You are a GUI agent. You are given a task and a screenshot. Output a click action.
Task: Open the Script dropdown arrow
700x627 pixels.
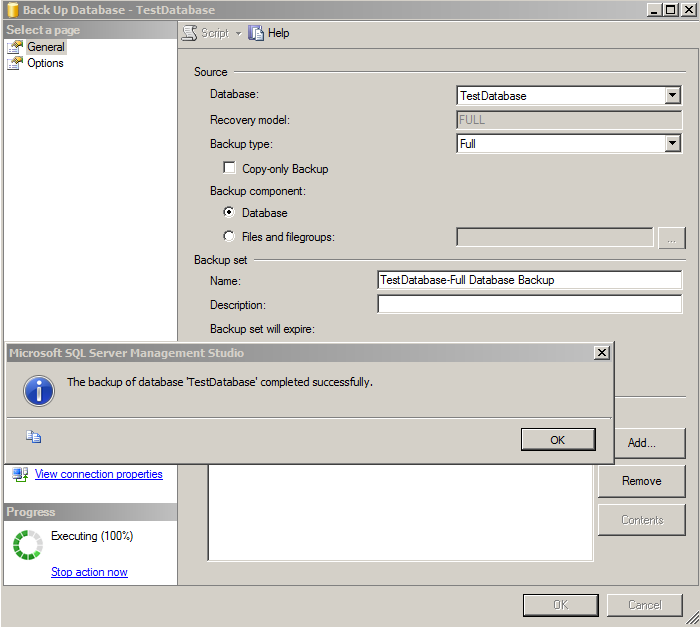tap(238, 33)
